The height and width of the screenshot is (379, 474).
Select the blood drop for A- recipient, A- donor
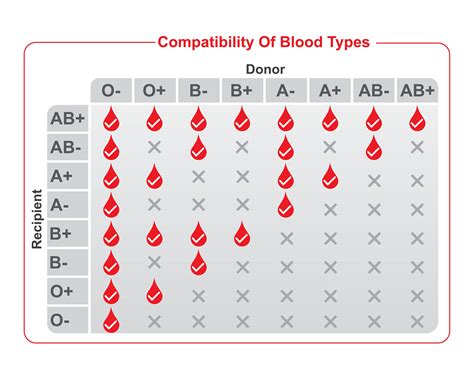(x=286, y=205)
